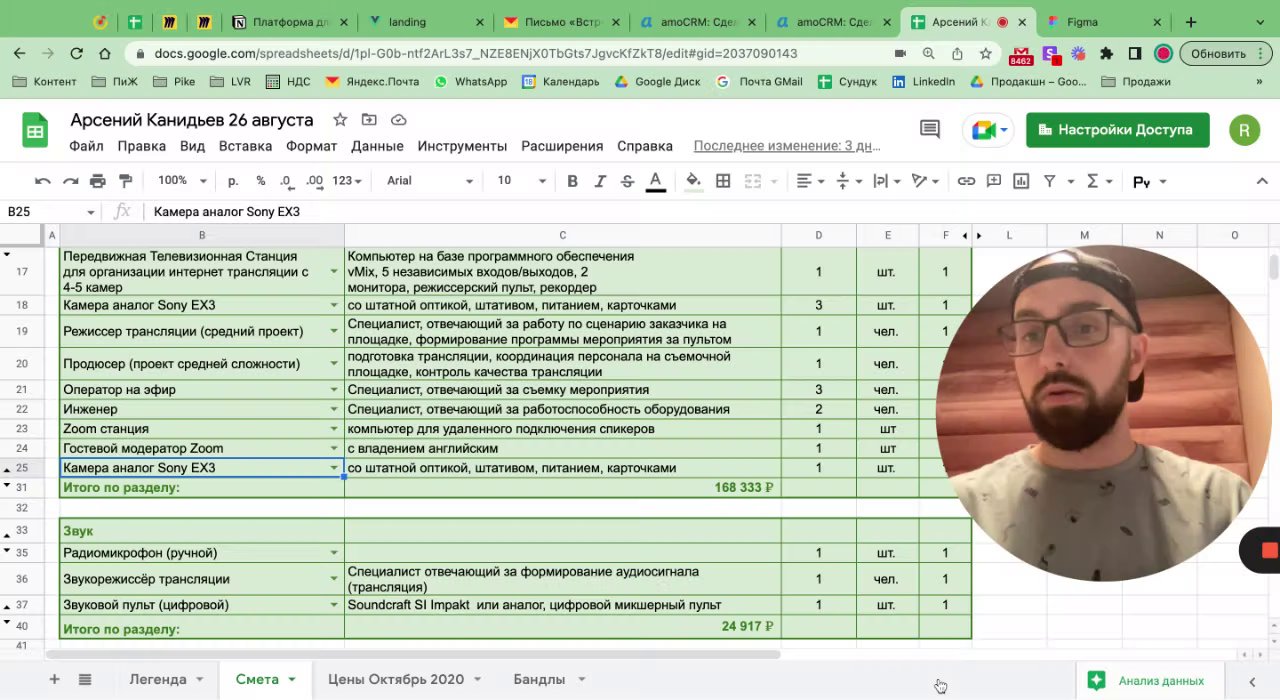
Task: Apply percent format
Action: 261,181
